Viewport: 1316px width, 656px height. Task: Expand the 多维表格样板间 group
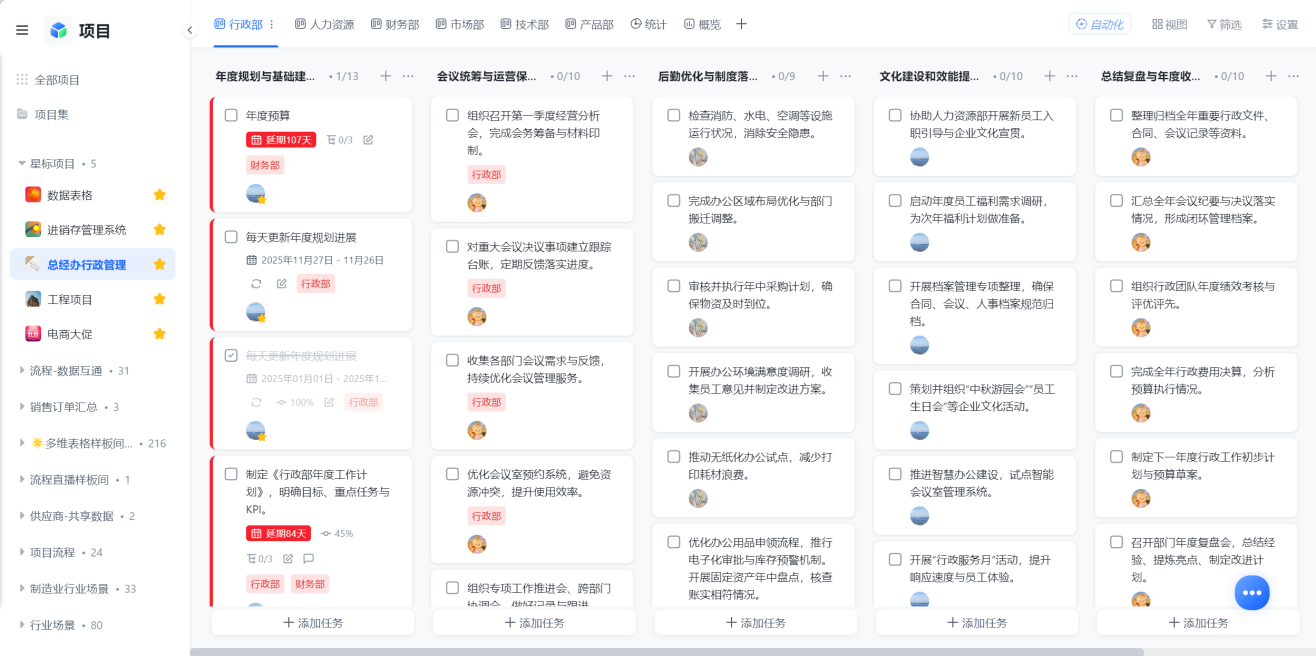pyautogui.click(x=22, y=443)
